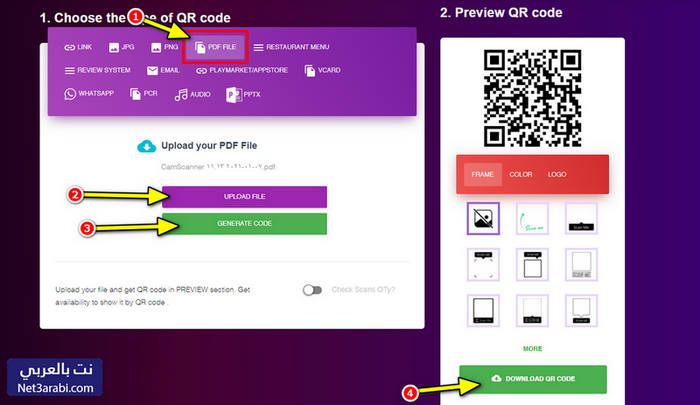This screenshot has height=405, width=700.
Task: Expand frame list with MORE
Action: (532, 349)
